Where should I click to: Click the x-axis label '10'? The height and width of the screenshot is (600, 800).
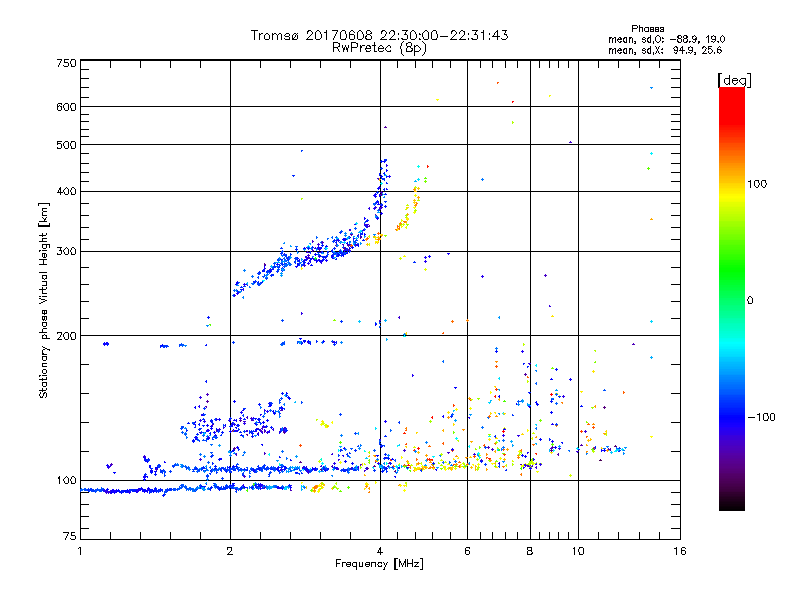578,551
